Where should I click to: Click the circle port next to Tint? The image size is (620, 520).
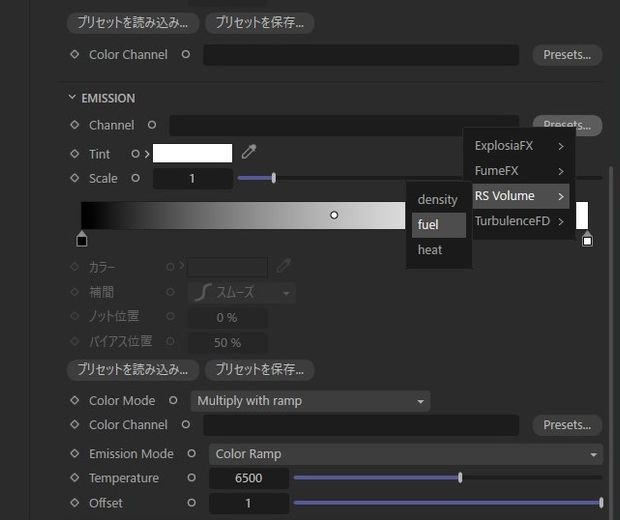click(135, 153)
